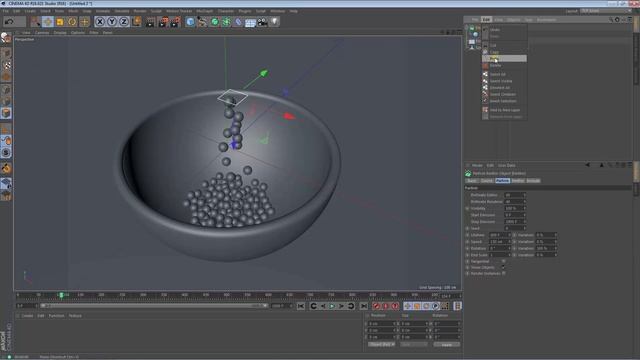The height and width of the screenshot is (360, 640).
Task: Switch to Include tab in Attributes
Action: [533, 180]
